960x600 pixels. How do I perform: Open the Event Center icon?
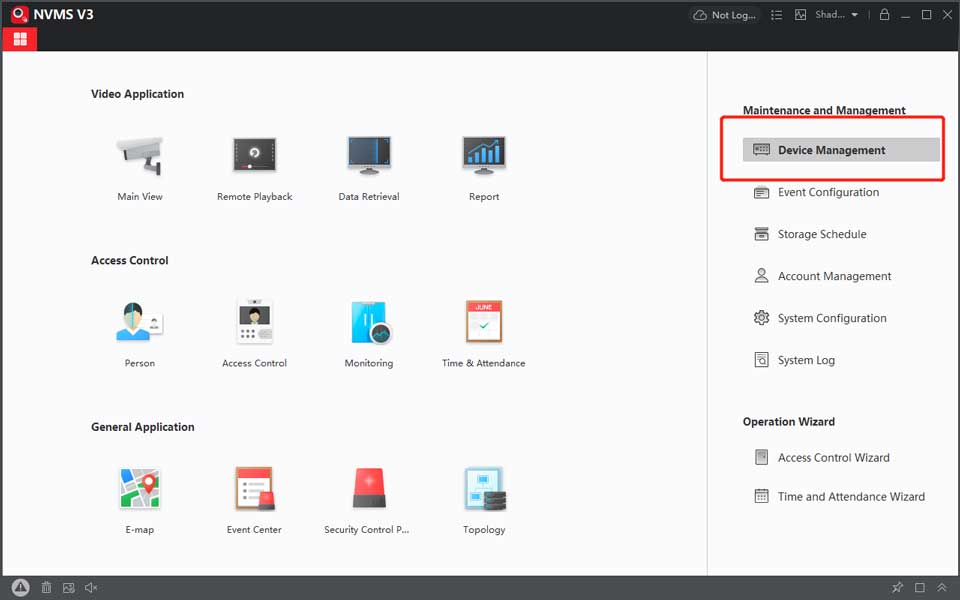(x=254, y=489)
